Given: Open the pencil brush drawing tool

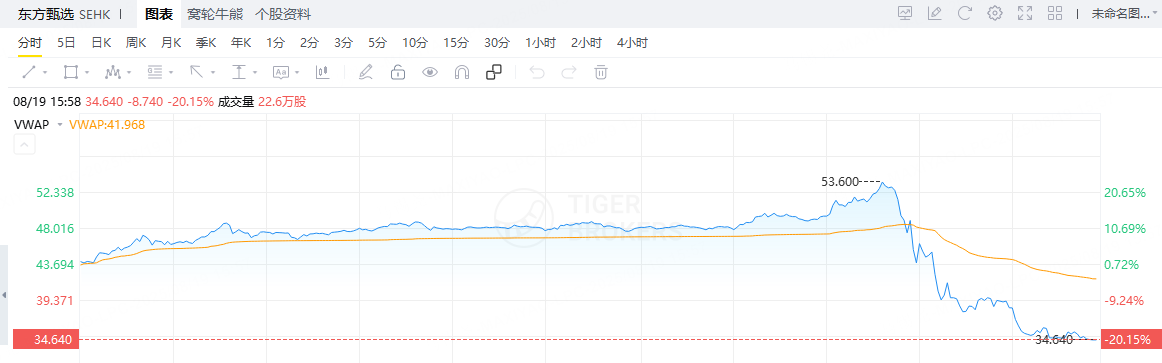Looking at the screenshot, I should [x=365, y=72].
